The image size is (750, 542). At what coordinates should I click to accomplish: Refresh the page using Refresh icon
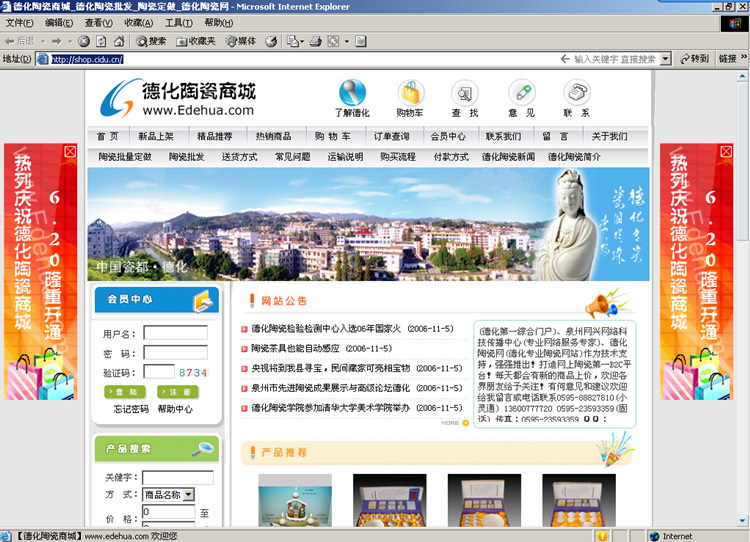pyautogui.click(x=101, y=41)
